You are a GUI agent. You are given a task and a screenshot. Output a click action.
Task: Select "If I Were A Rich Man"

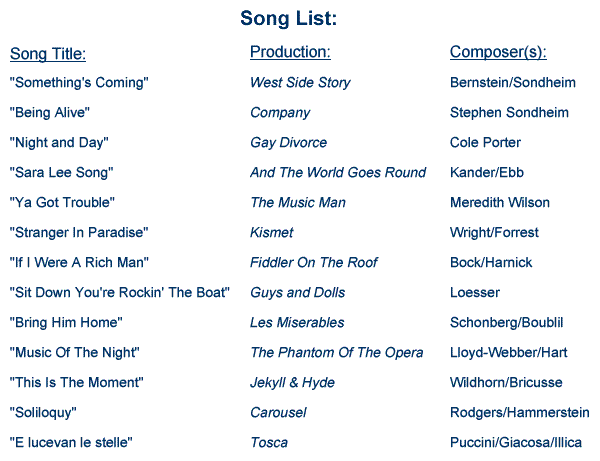pyautogui.click(x=79, y=263)
